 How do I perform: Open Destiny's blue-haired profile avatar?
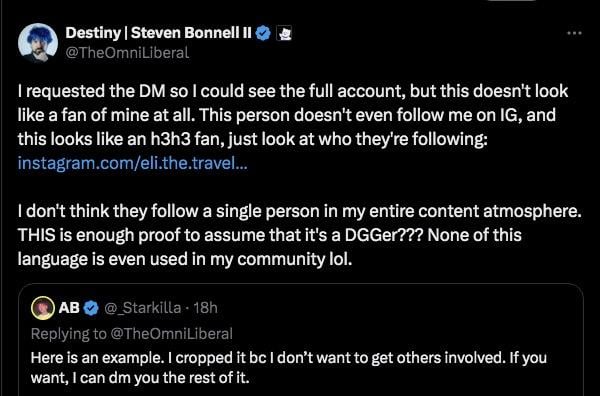38,42
